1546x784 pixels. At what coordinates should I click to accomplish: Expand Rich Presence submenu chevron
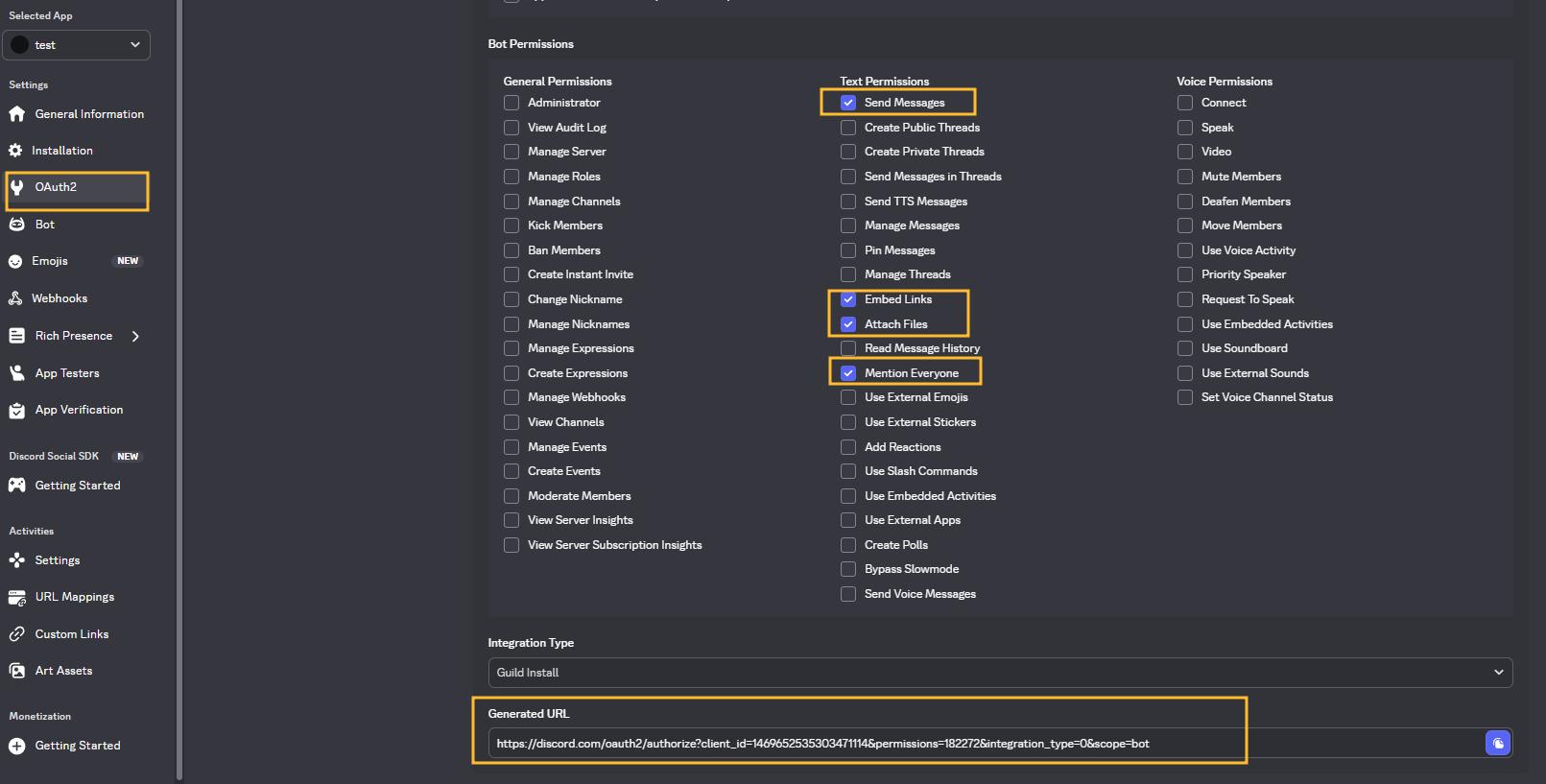pyautogui.click(x=135, y=336)
